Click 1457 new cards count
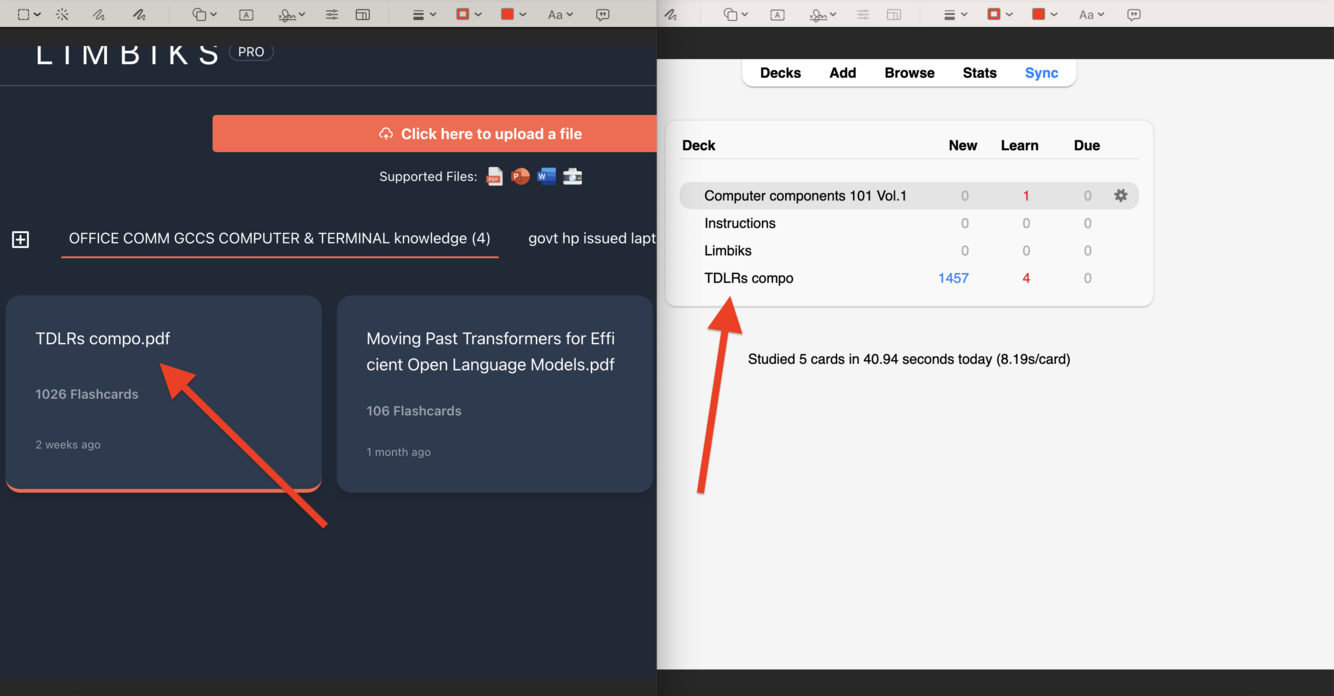1334x696 pixels. (953, 278)
